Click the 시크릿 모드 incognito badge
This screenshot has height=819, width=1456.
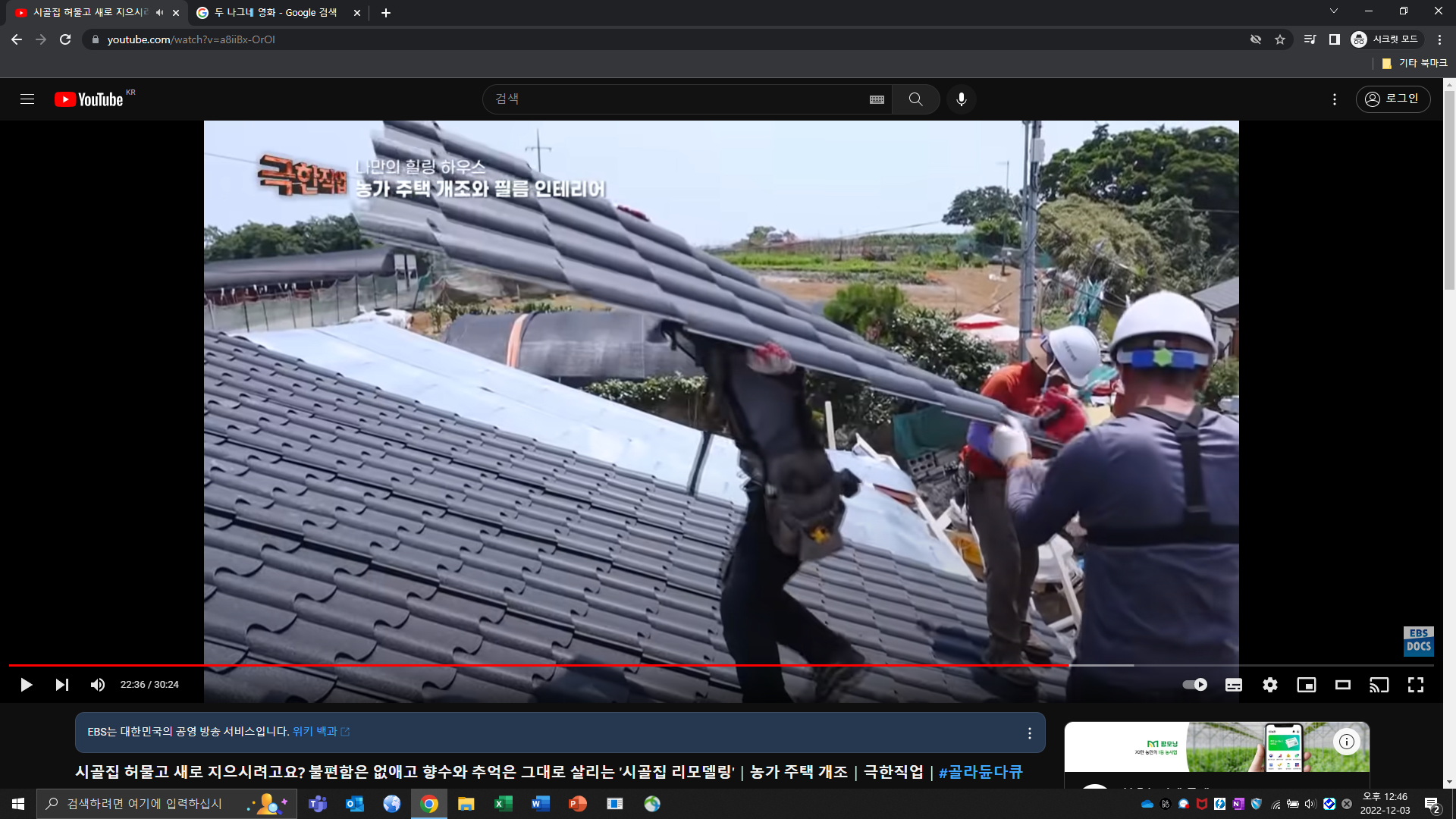[1385, 39]
